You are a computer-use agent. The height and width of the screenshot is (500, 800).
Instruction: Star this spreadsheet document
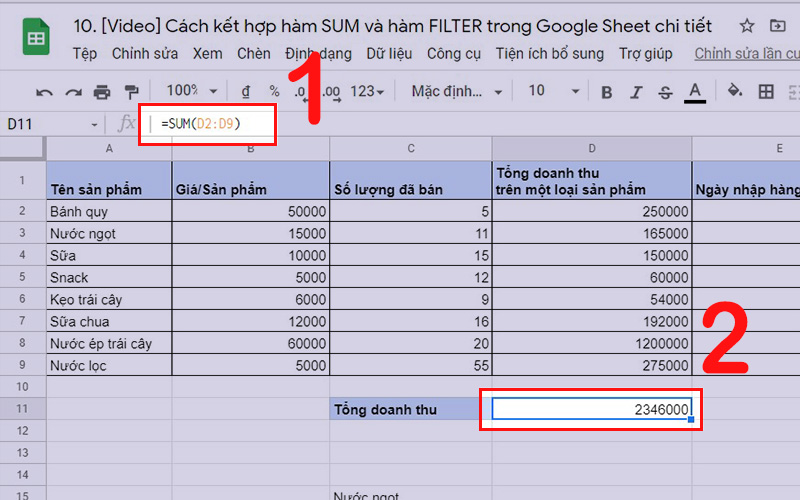746,25
